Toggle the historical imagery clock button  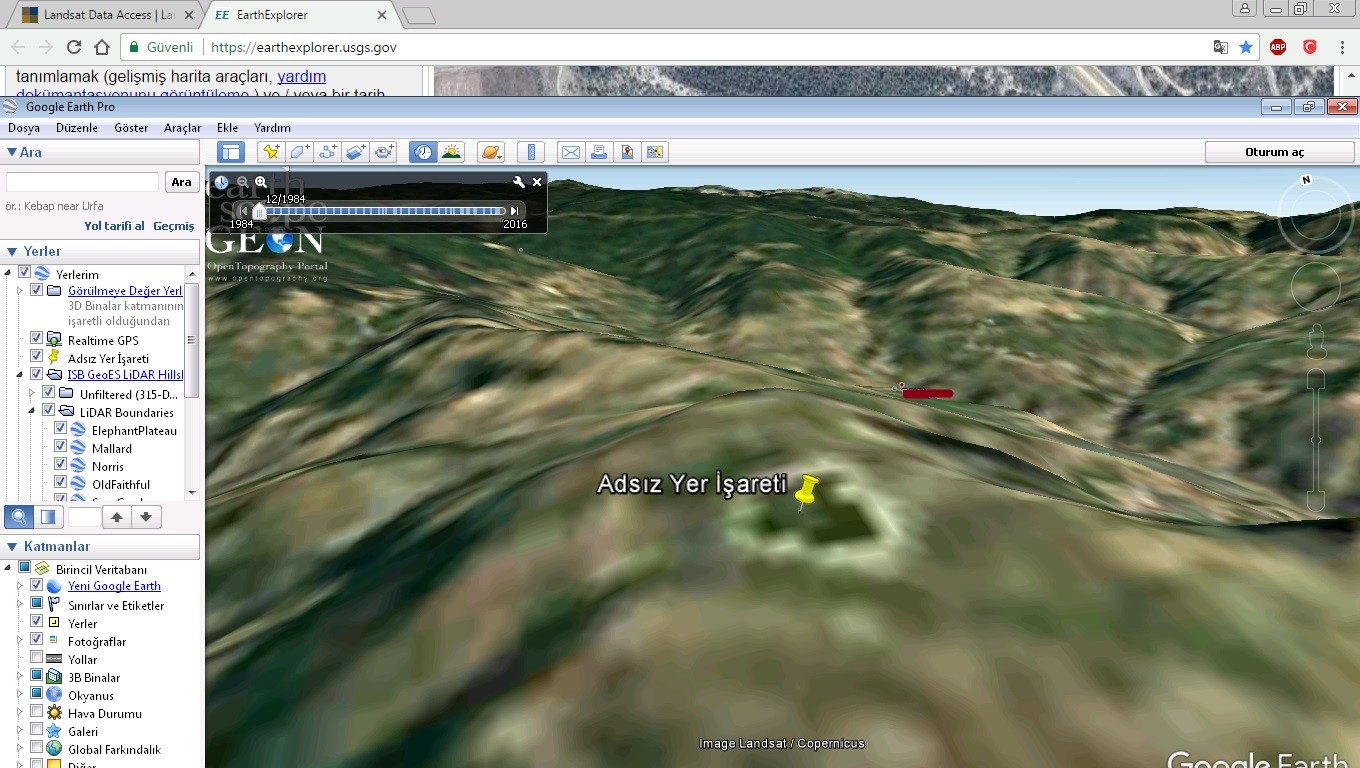[x=424, y=152]
